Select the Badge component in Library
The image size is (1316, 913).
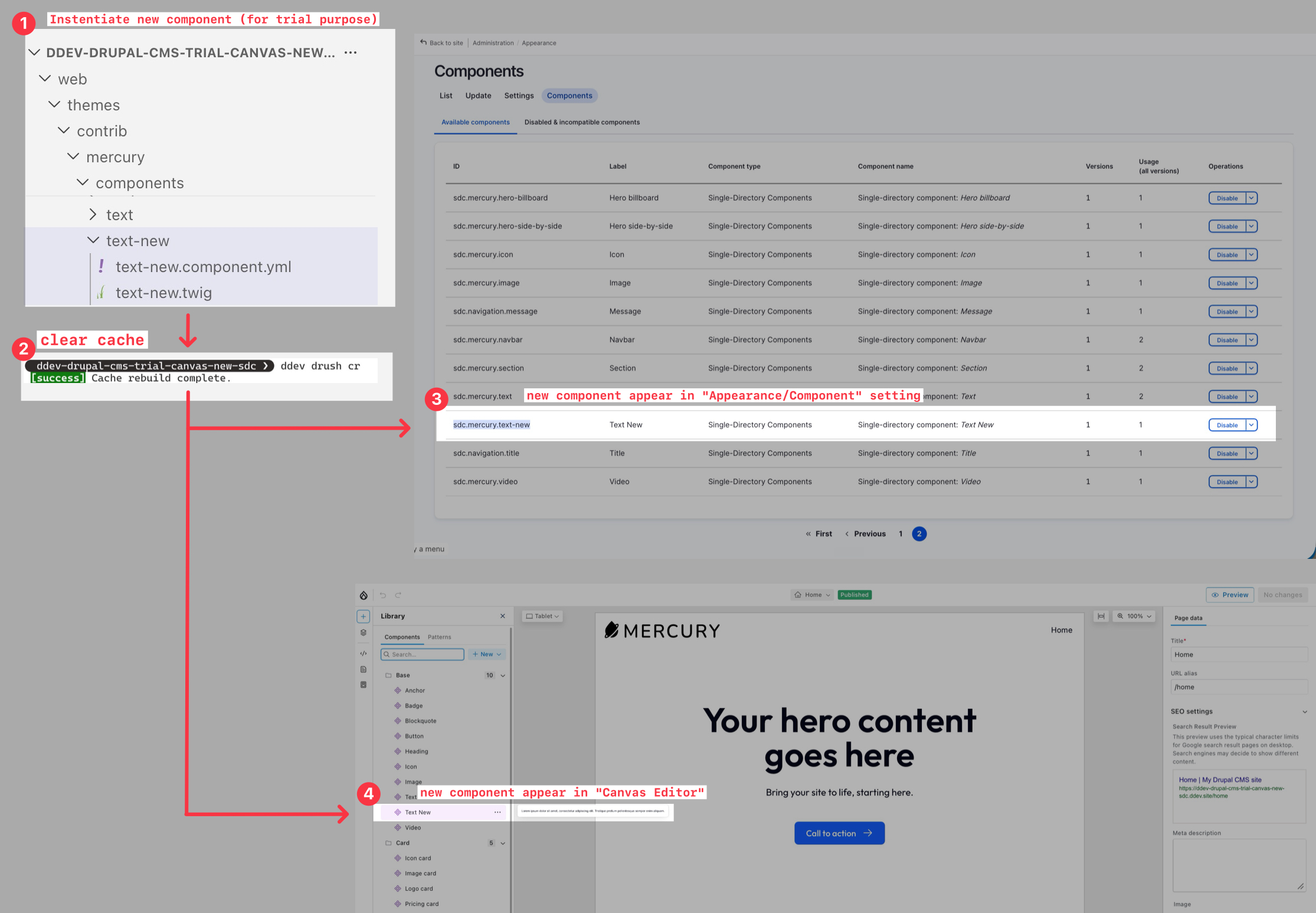click(x=414, y=706)
